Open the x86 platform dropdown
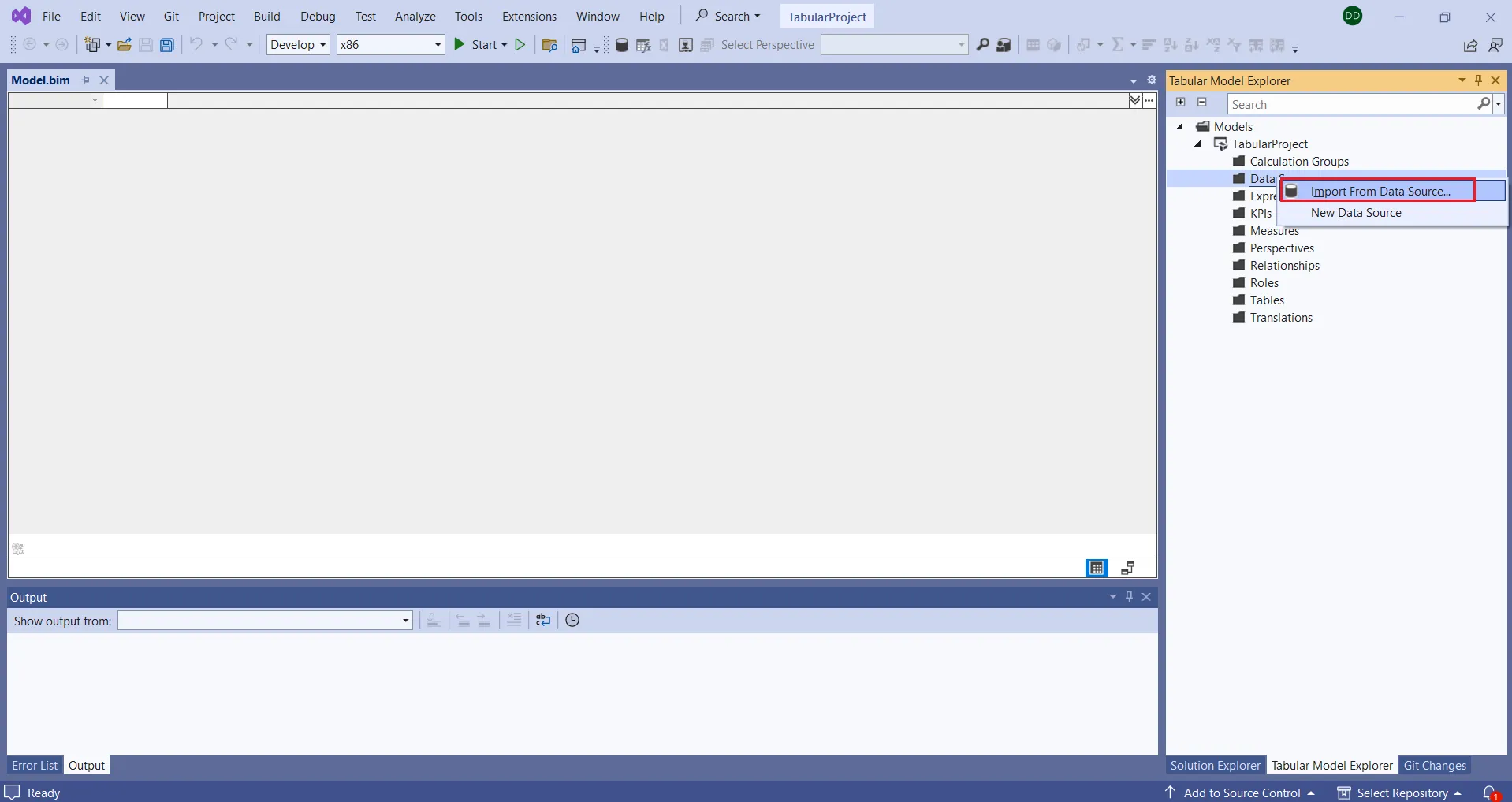 tap(390, 45)
